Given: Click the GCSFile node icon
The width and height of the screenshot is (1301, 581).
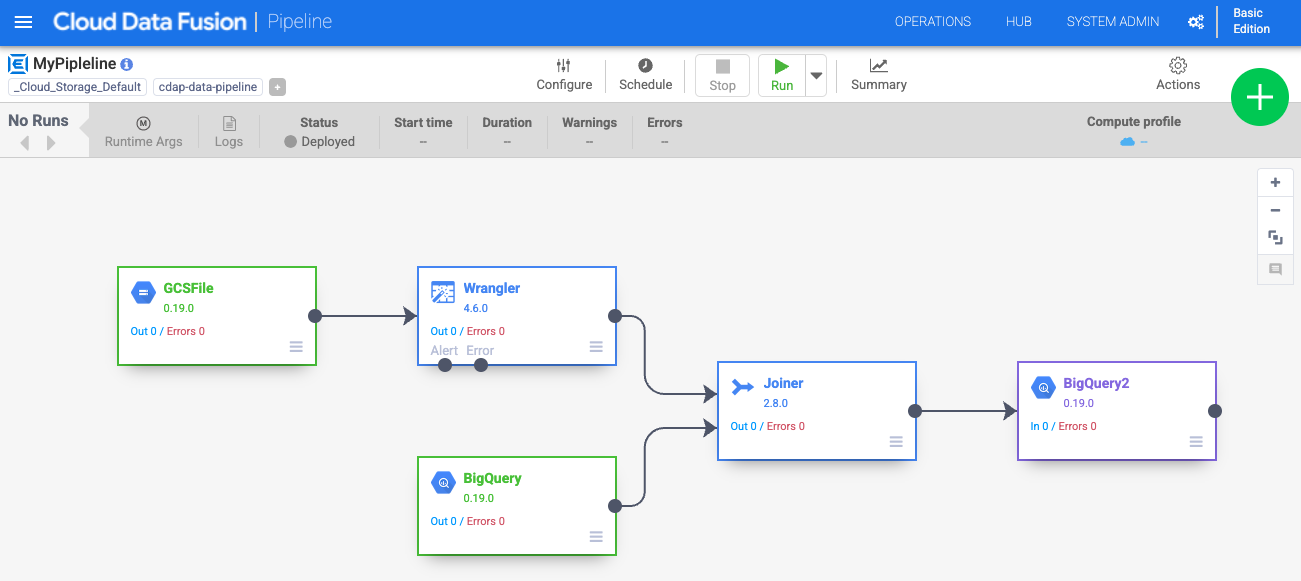Looking at the screenshot, I should coord(143,292).
